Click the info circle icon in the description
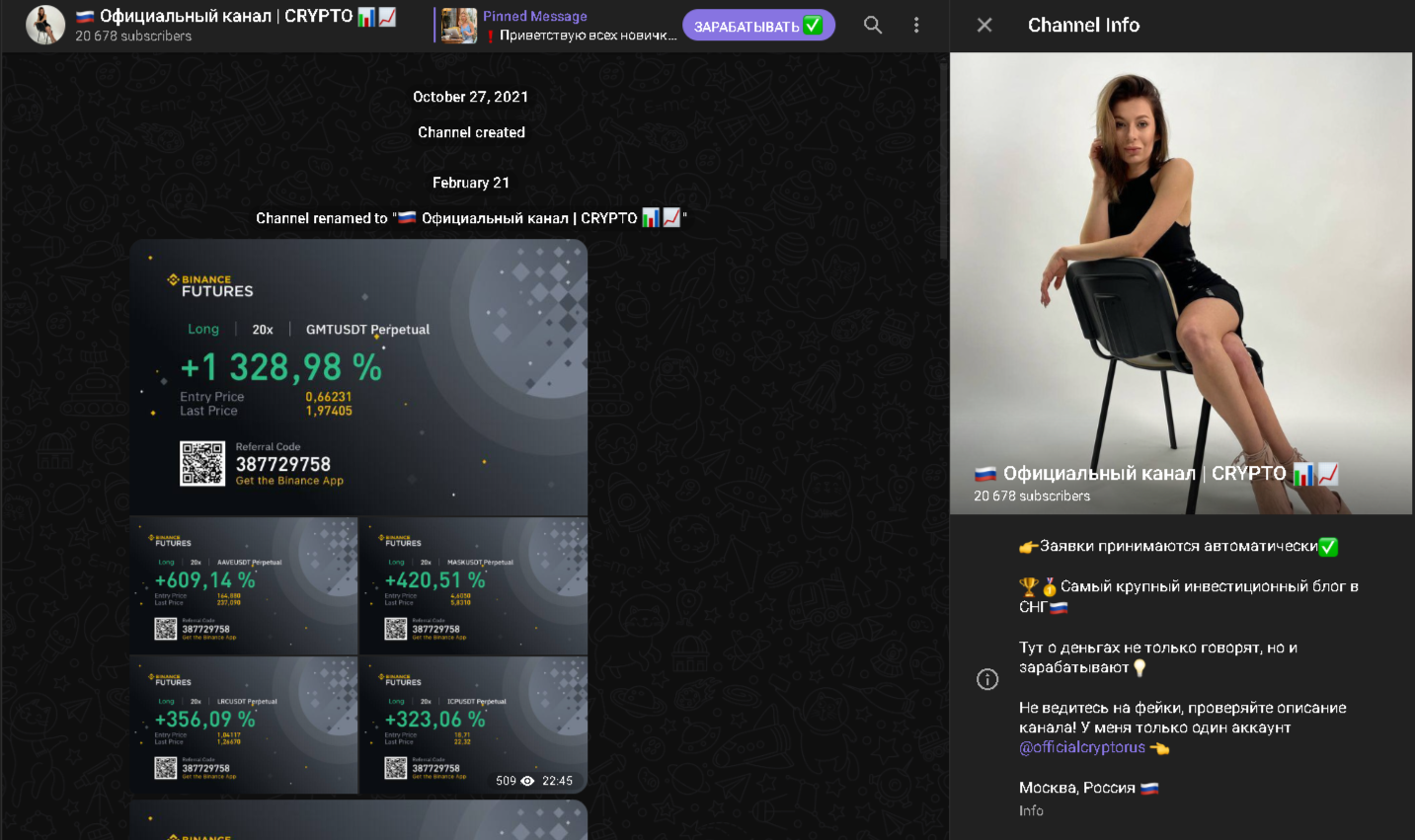The height and width of the screenshot is (840, 1415). tap(987, 679)
